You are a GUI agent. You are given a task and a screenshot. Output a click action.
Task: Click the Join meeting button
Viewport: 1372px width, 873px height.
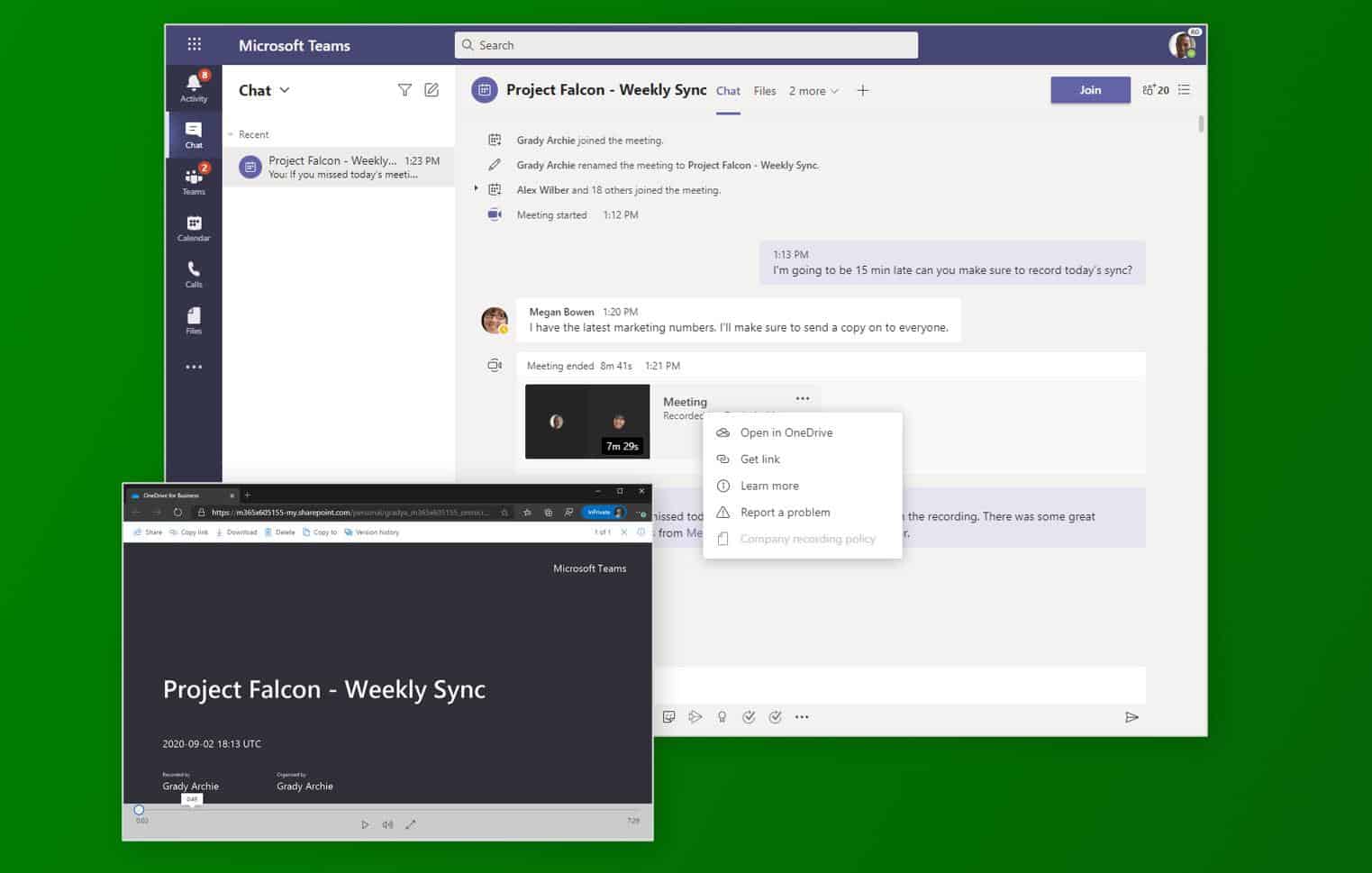tap(1090, 90)
